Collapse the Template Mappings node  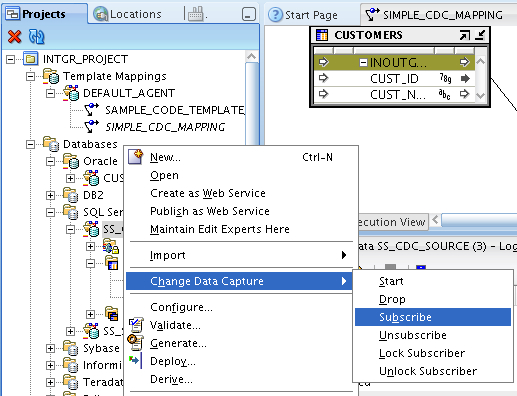30,76
